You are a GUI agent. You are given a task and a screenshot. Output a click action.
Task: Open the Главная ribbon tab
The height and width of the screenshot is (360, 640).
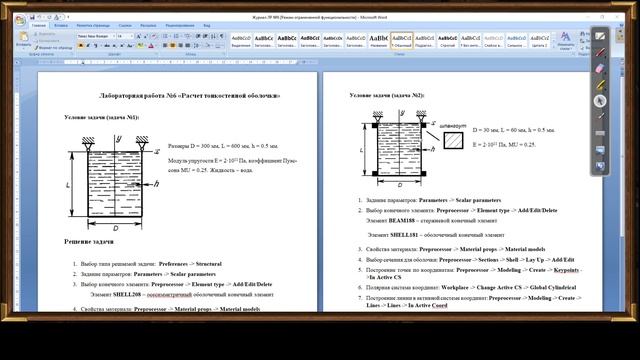coord(38,26)
